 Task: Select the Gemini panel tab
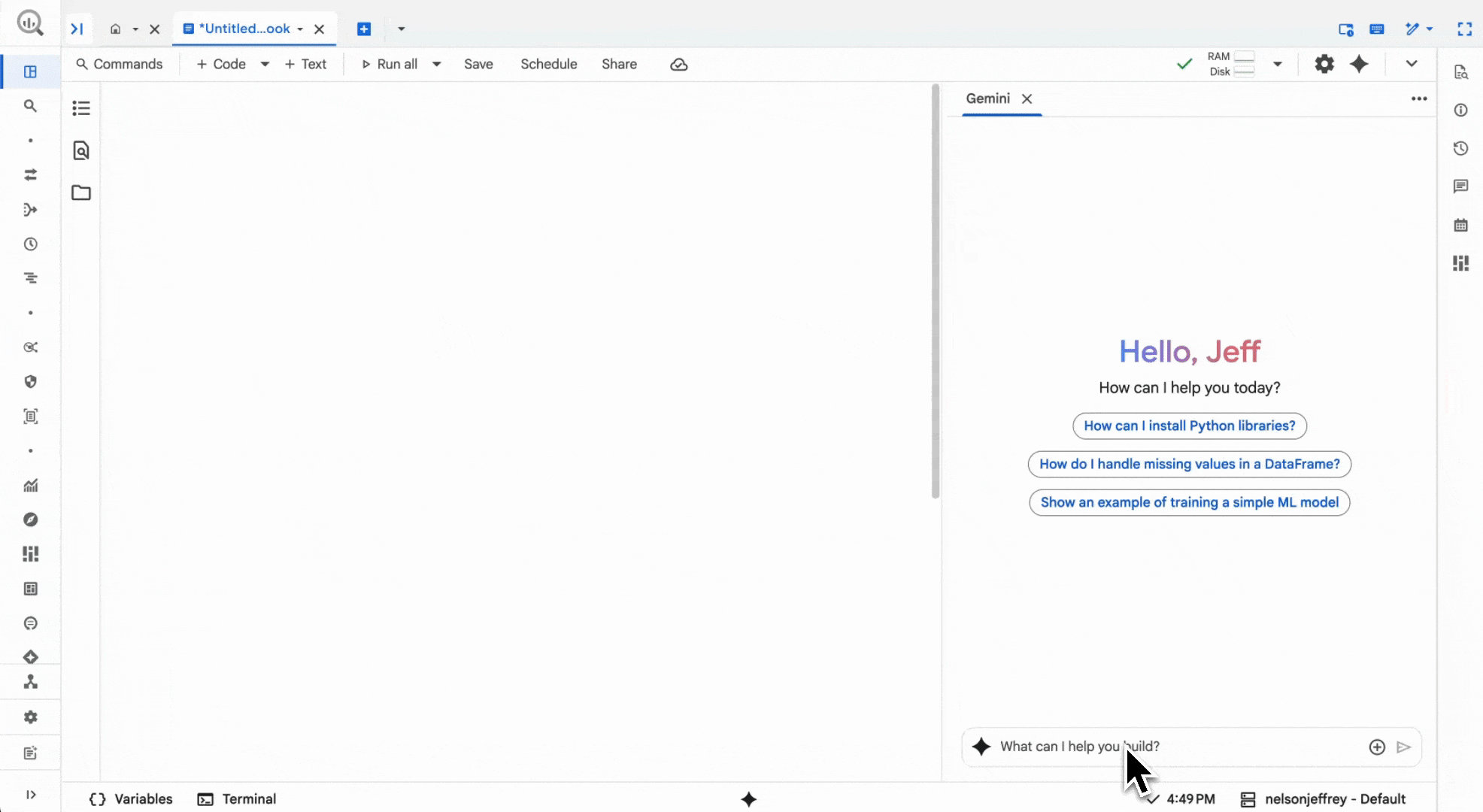[x=987, y=98]
